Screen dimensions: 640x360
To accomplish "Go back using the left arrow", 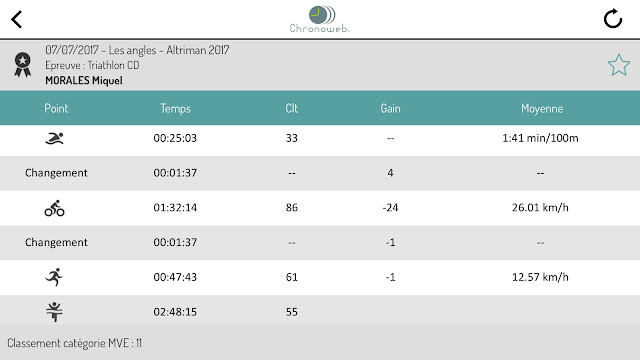I will (x=16, y=20).
